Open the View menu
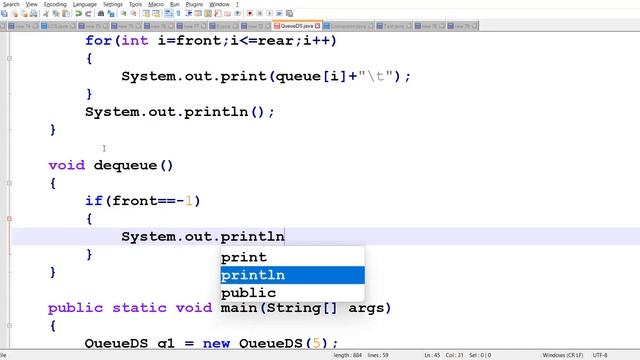The width and height of the screenshot is (640, 360). tap(31, 4)
